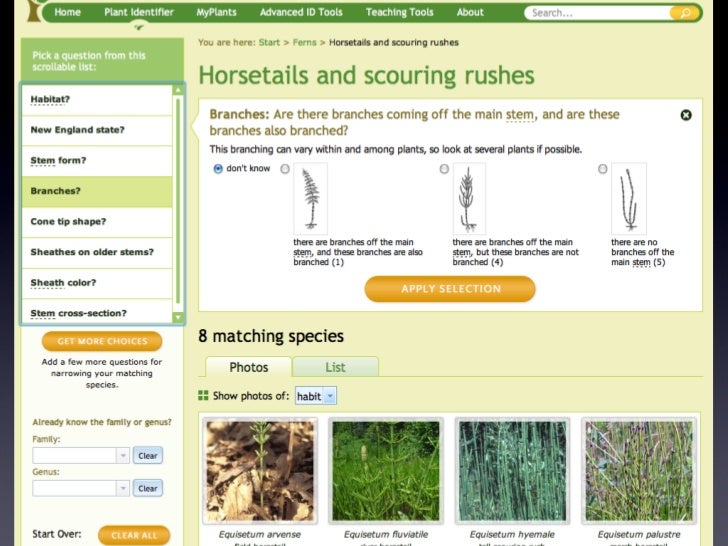Click the branched-branches plant illustration
The image size is (728, 546).
(310, 199)
